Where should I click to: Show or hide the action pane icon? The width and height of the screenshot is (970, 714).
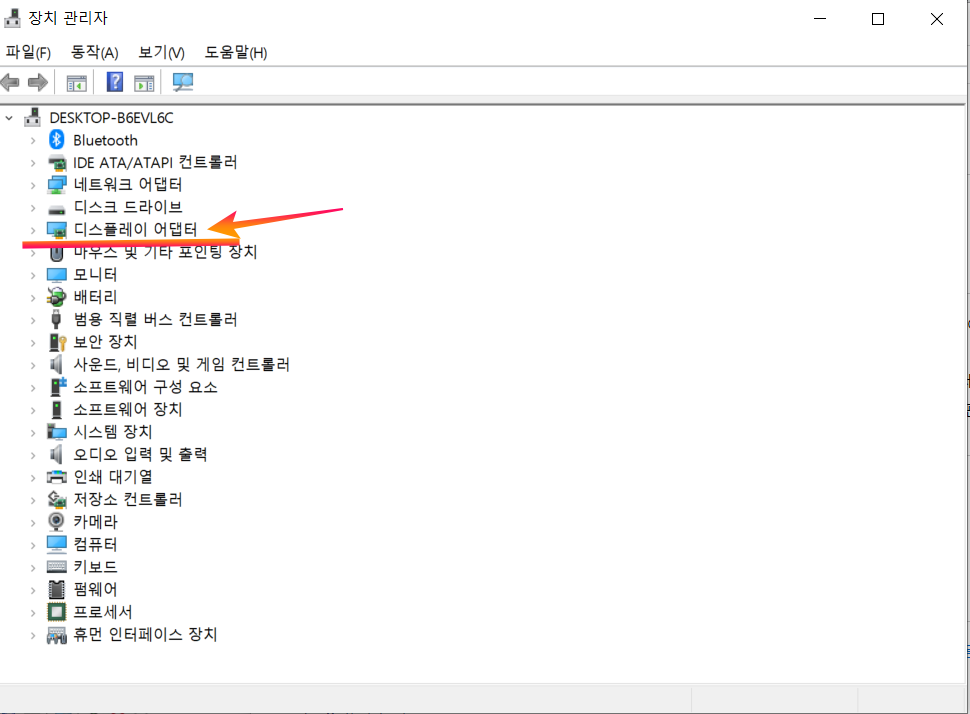pos(144,83)
